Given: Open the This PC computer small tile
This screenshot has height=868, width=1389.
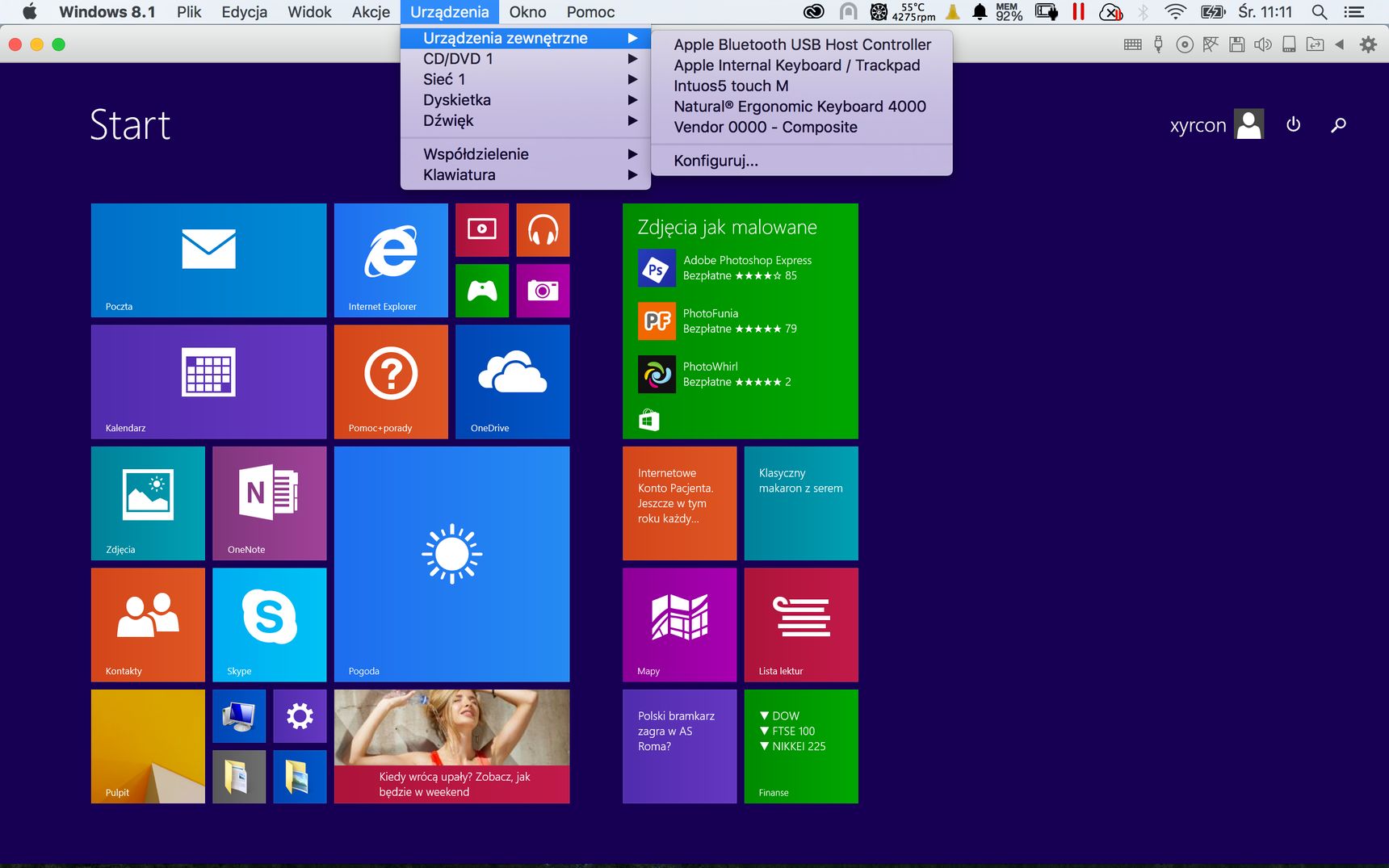Looking at the screenshot, I should [239, 716].
